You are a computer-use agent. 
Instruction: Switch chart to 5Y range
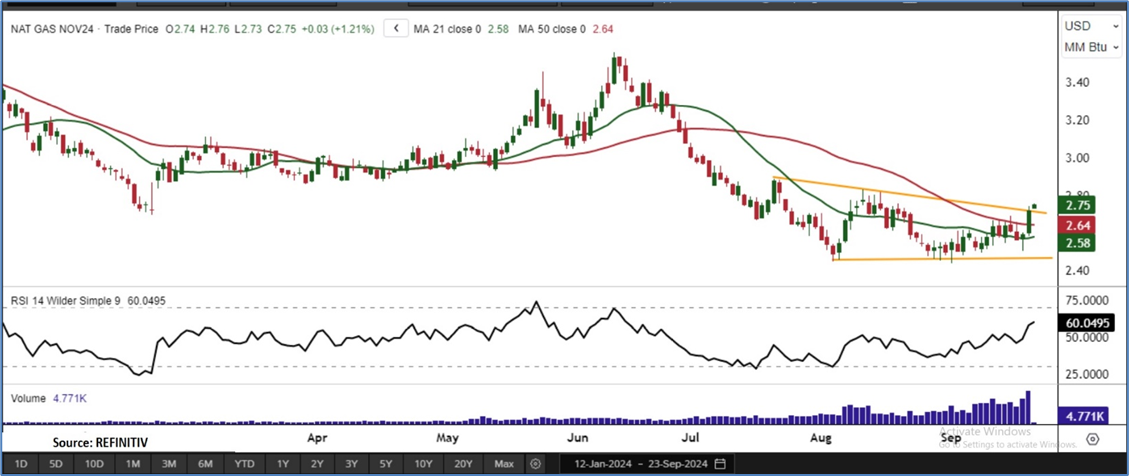coord(386,463)
